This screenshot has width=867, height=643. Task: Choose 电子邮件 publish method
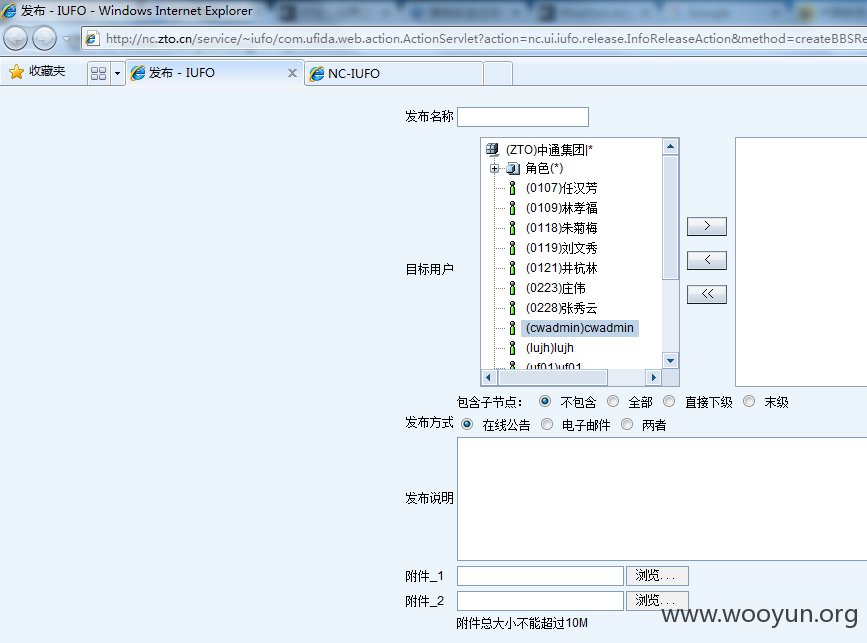click(547, 424)
